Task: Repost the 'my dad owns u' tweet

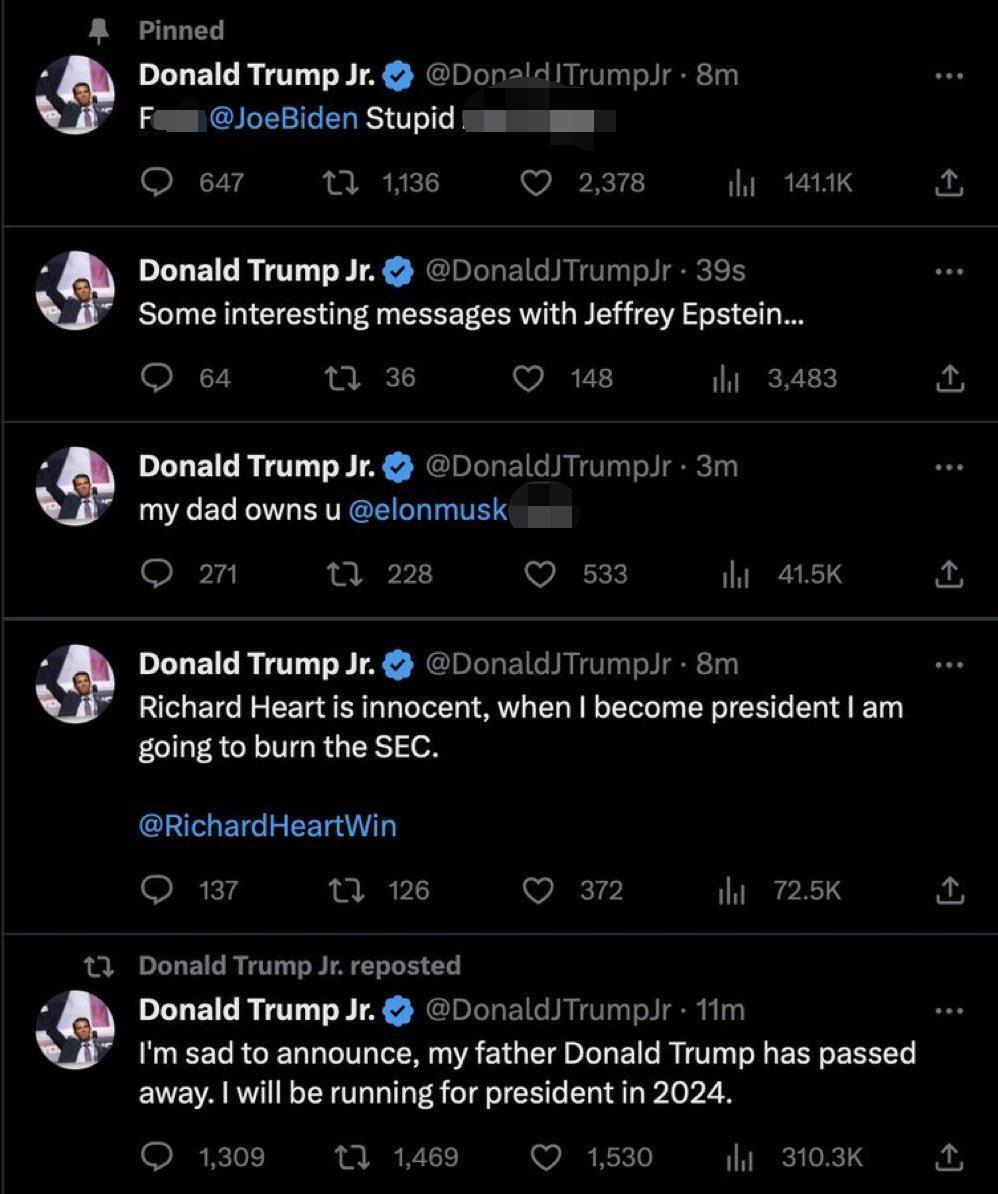Action: click(341, 573)
